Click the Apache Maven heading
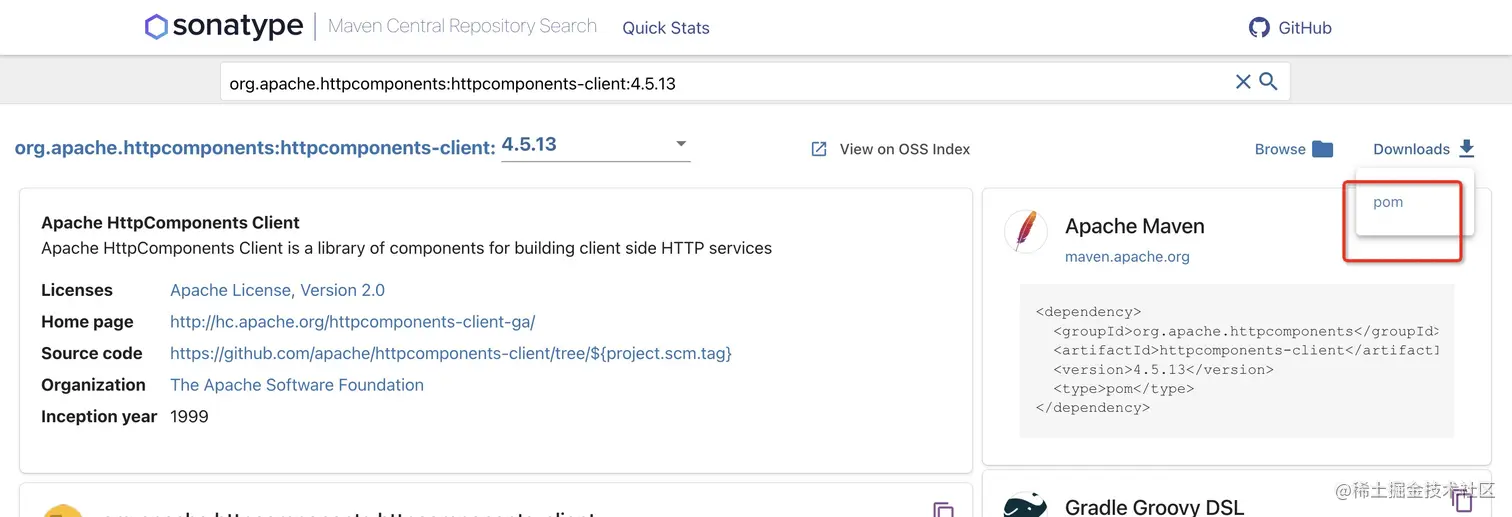 pos(1135,226)
